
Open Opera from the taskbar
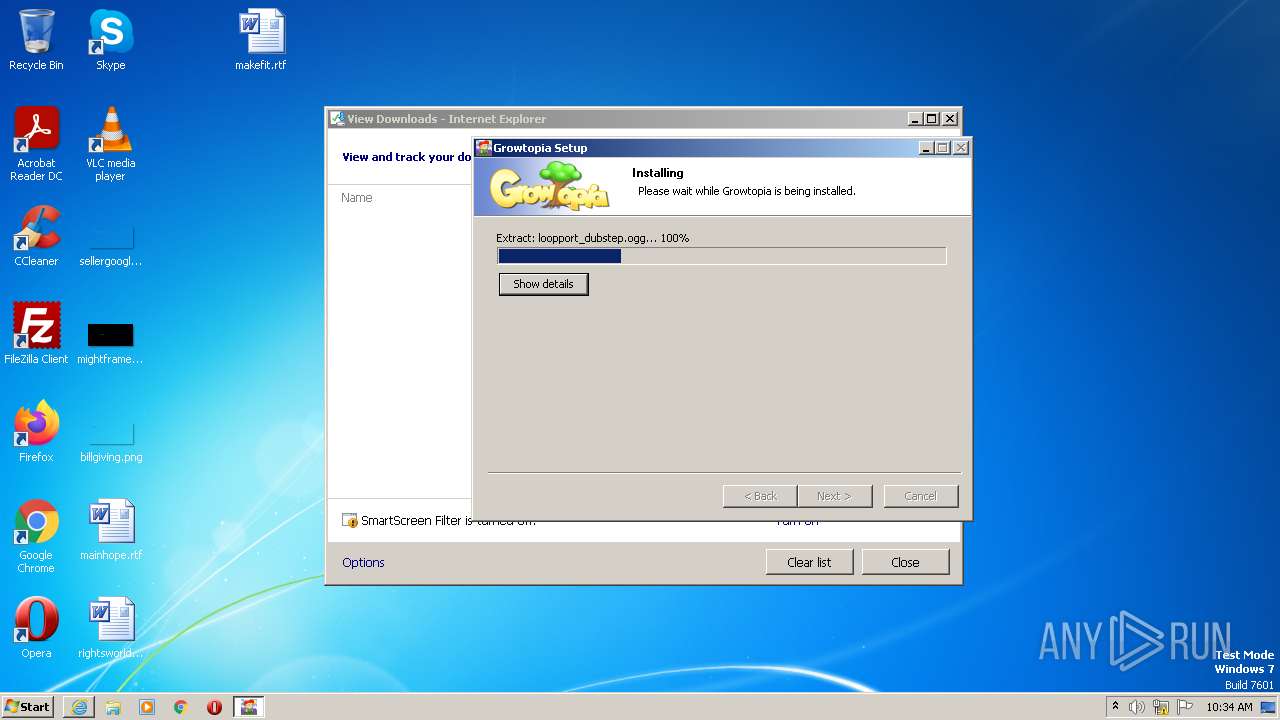(214, 707)
